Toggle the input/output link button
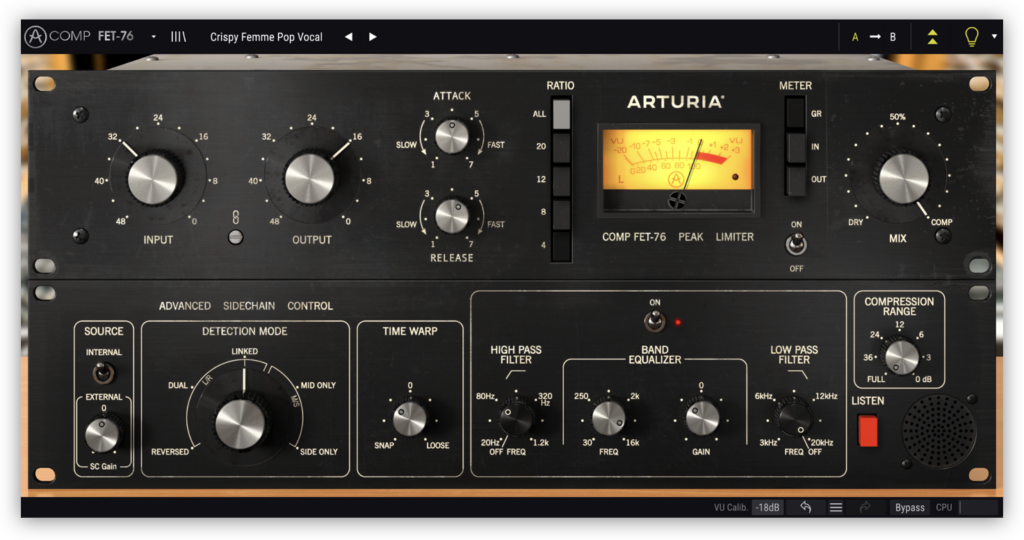 pyautogui.click(x=236, y=237)
